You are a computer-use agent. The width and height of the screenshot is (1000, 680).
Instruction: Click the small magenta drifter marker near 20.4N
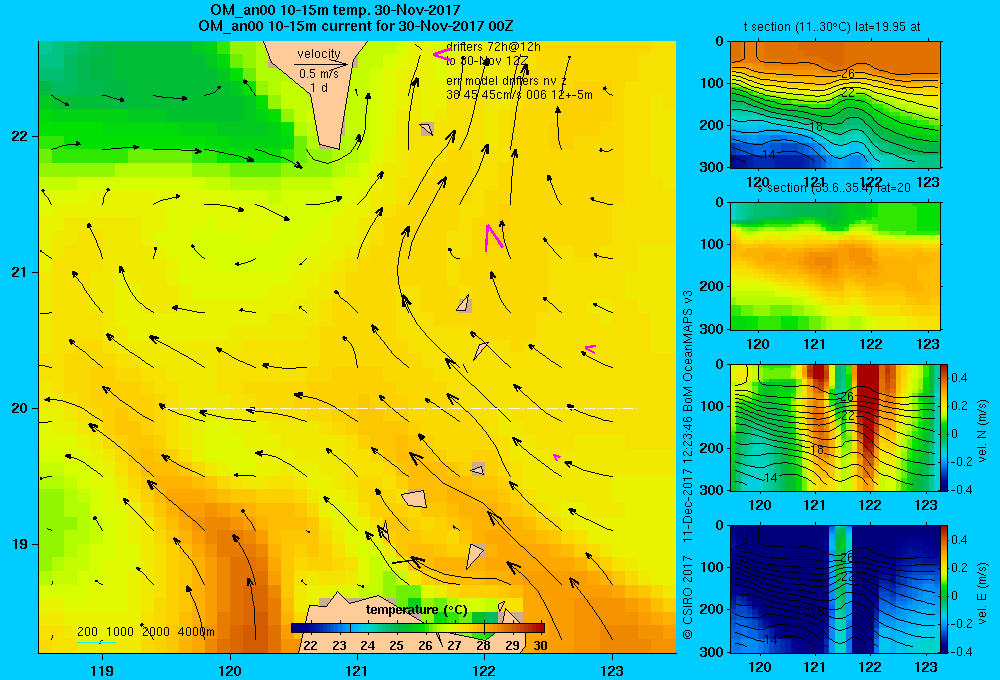[x=590, y=349]
